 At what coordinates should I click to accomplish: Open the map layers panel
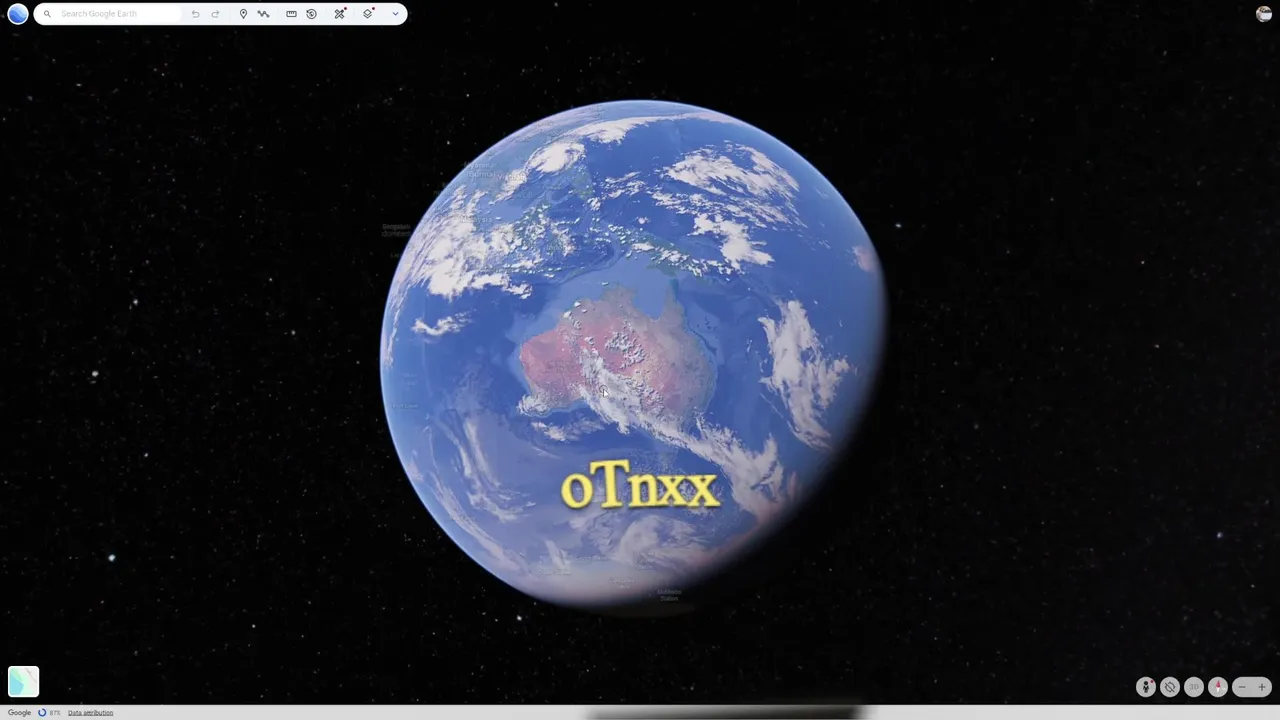[x=368, y=14]
